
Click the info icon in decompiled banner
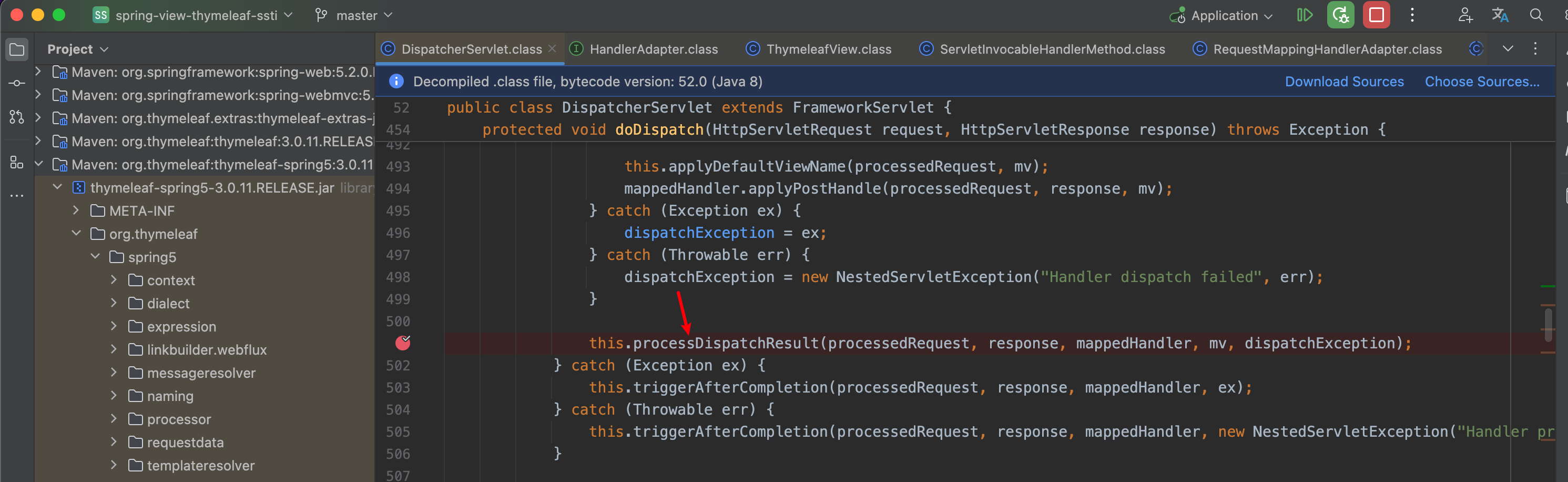click(x=395, y=82)
